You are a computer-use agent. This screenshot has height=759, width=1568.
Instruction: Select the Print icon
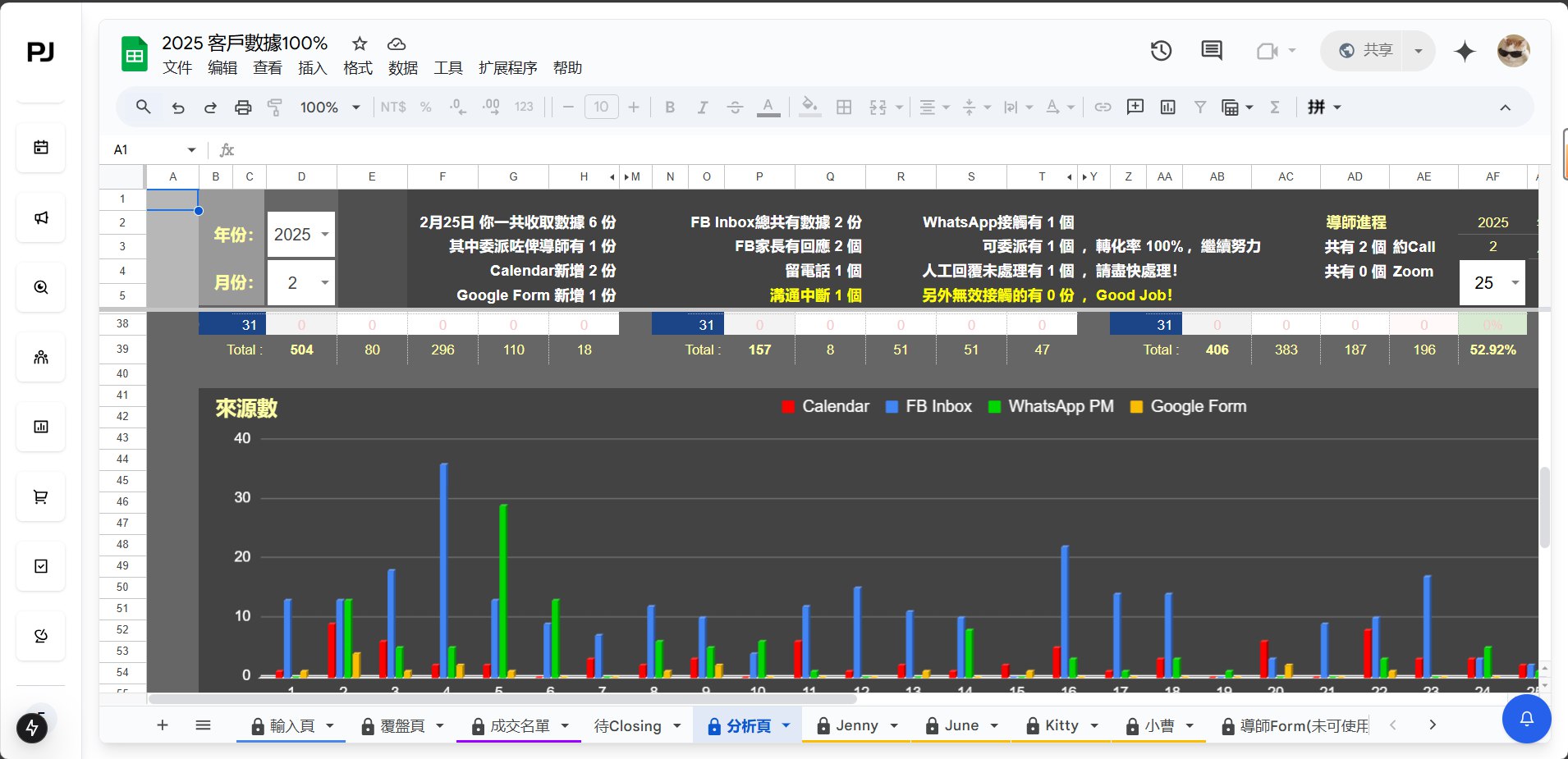click(243, 107)
